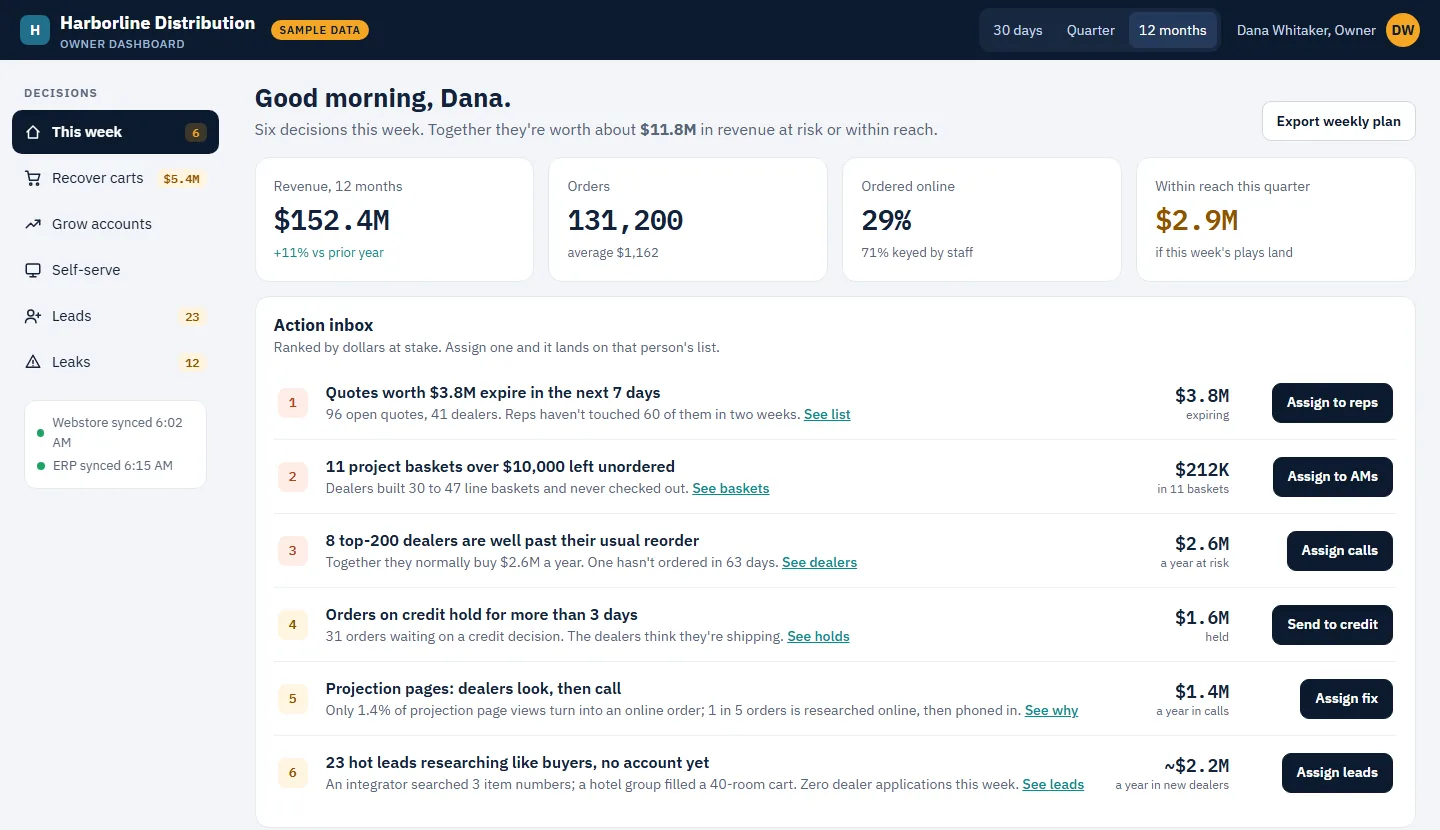Click the monitor icon for Self-serve
Screen dimensions: 1440x830
coord(33,270)
